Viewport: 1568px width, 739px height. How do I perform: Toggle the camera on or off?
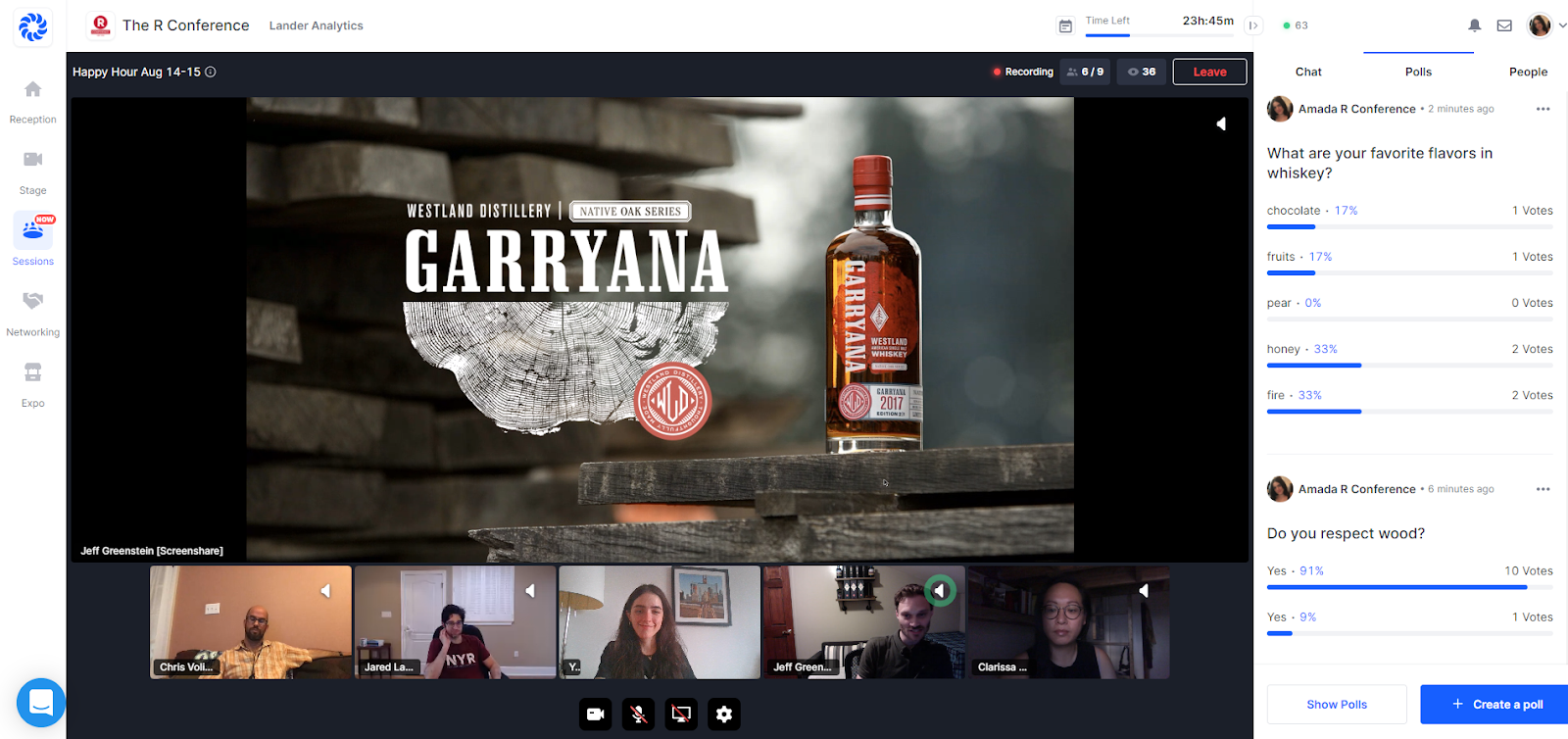tap(595, 714)
